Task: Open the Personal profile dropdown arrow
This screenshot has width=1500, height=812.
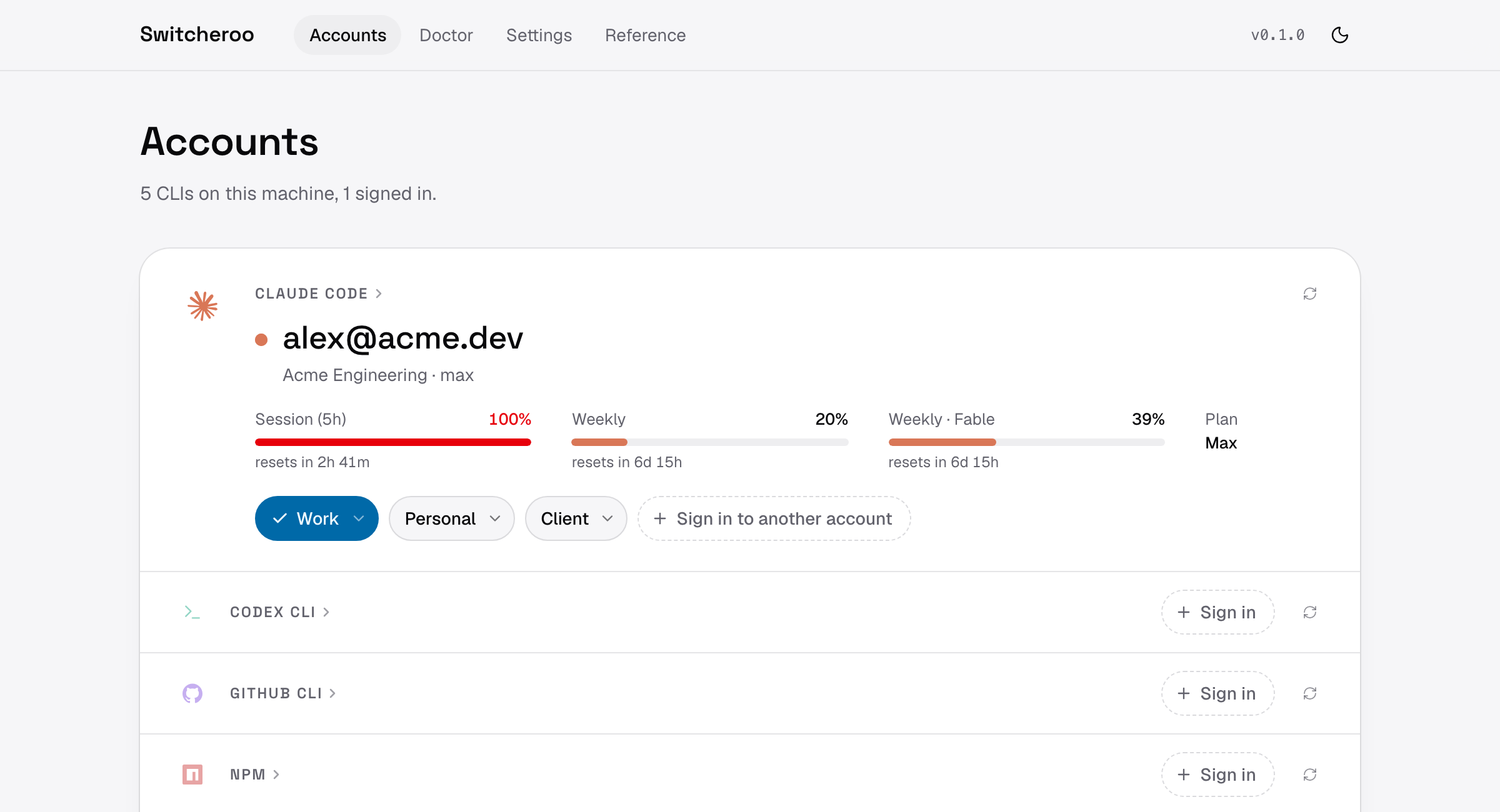Action: pyautogui.click(x=495, y=518)
